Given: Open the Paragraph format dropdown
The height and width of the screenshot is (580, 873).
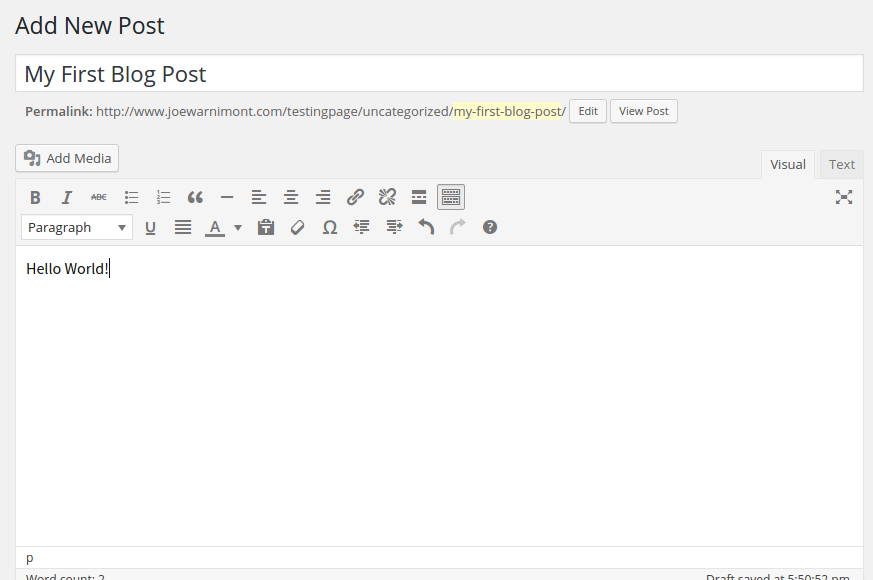Looking at the screenshot, I should pos(77,227).
